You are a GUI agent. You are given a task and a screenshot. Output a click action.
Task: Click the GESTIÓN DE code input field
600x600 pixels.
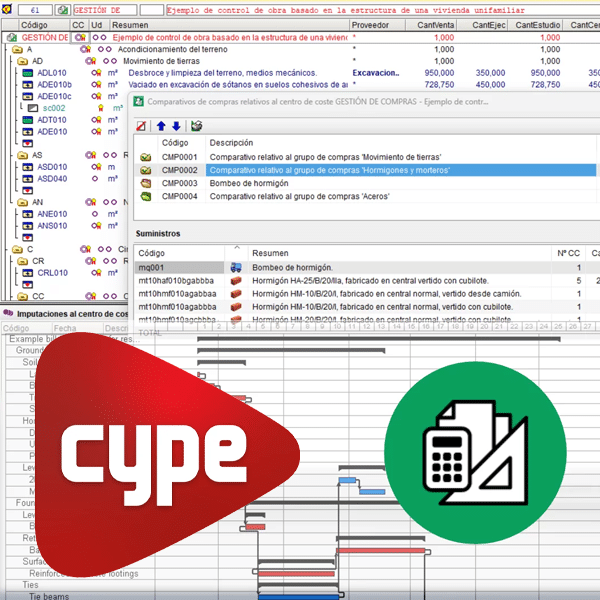coord(105,10)
